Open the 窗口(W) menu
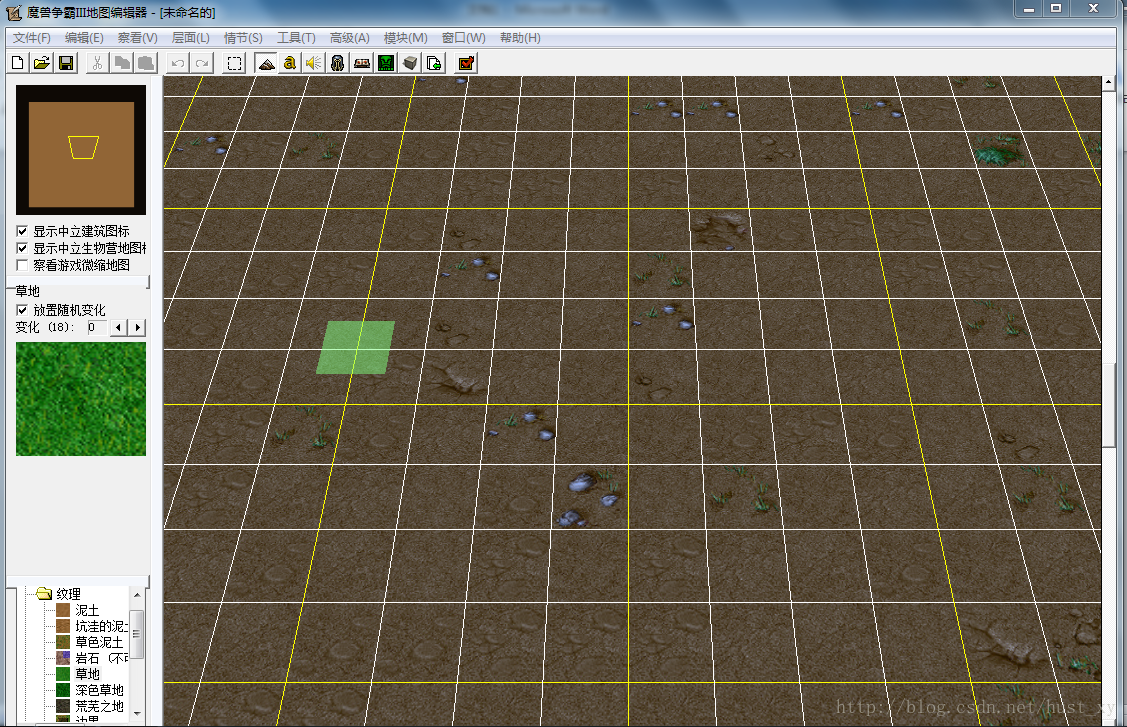The image size is (1127, 727). tap(464, 37)
